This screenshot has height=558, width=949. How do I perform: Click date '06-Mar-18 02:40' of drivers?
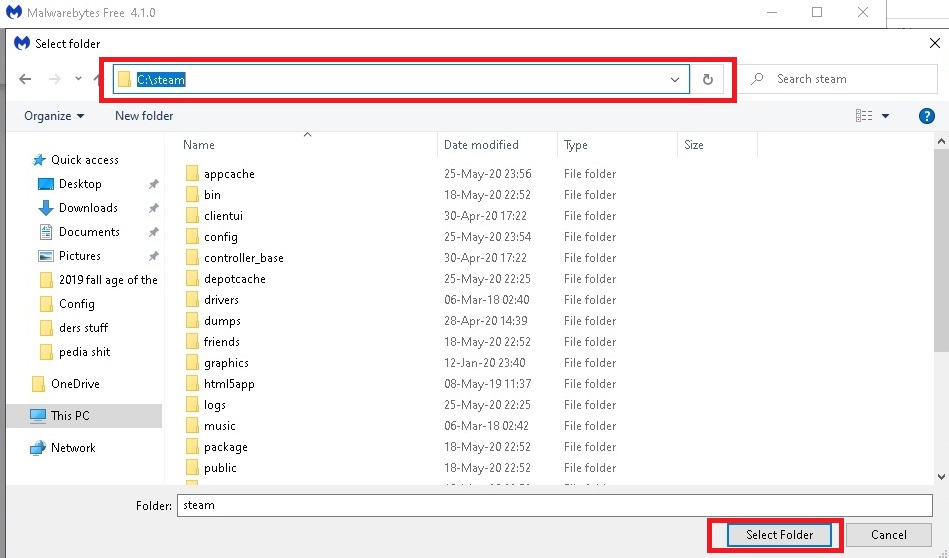tap(486, 300)
